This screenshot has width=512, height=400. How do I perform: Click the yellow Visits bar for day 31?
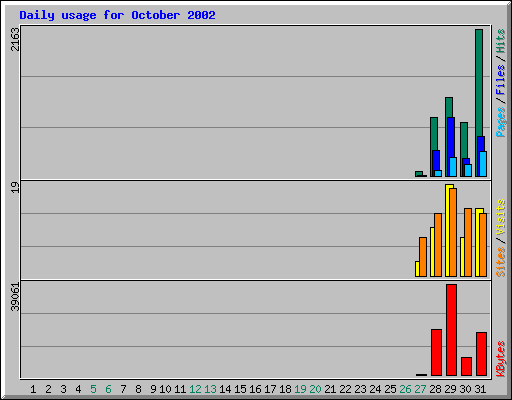coord(478,242)
